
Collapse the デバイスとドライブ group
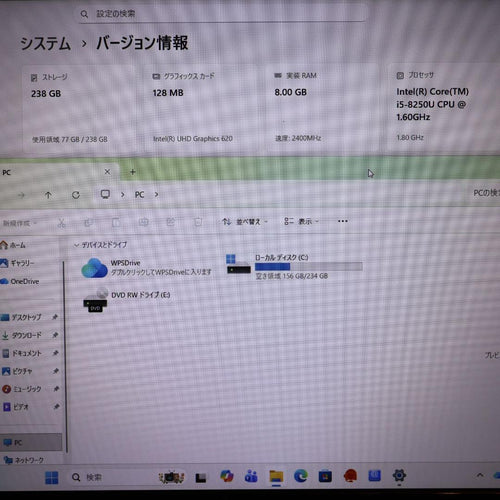click(76, 245)
